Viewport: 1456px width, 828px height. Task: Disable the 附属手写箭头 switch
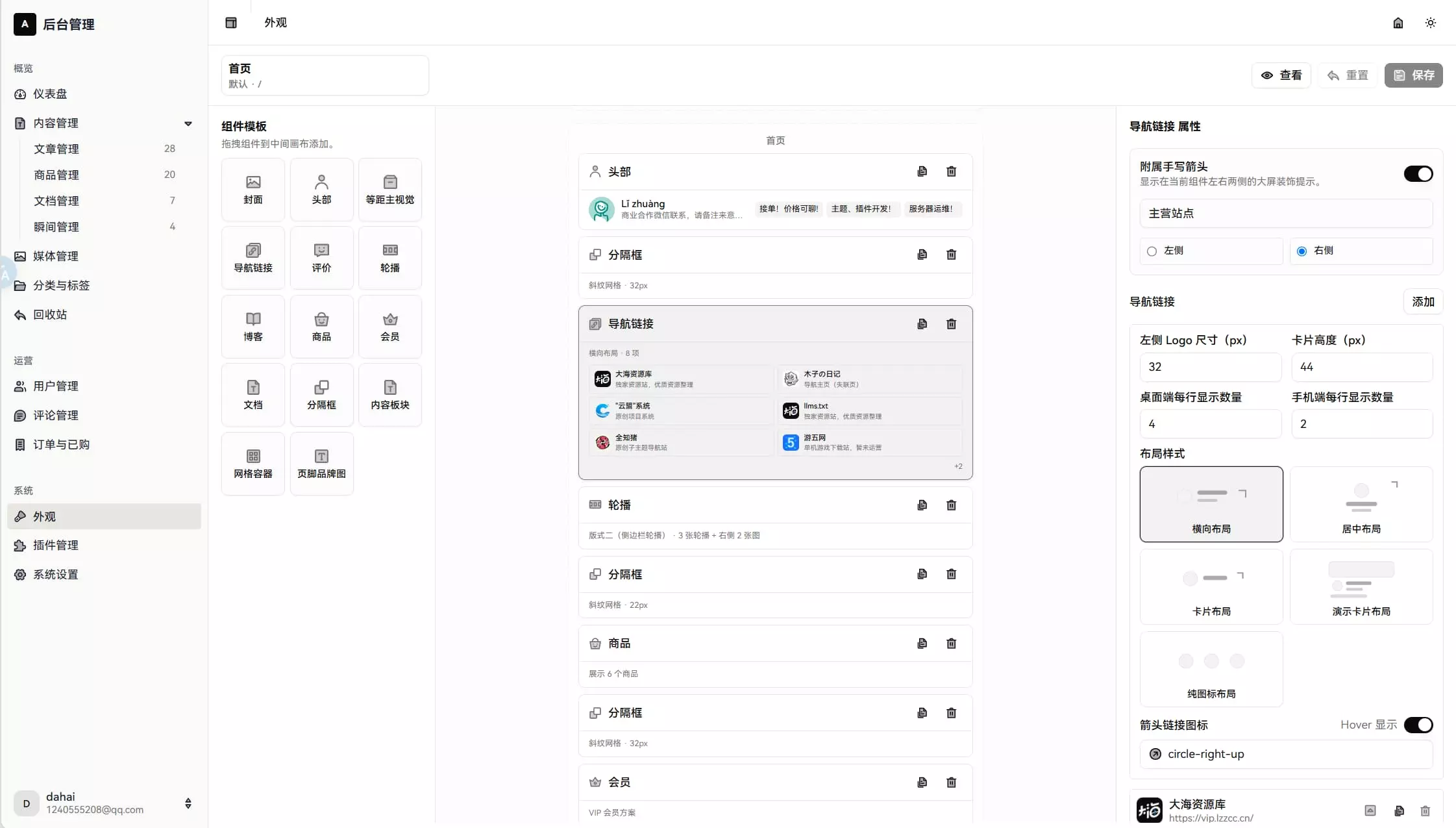[x=1418, y=174]
